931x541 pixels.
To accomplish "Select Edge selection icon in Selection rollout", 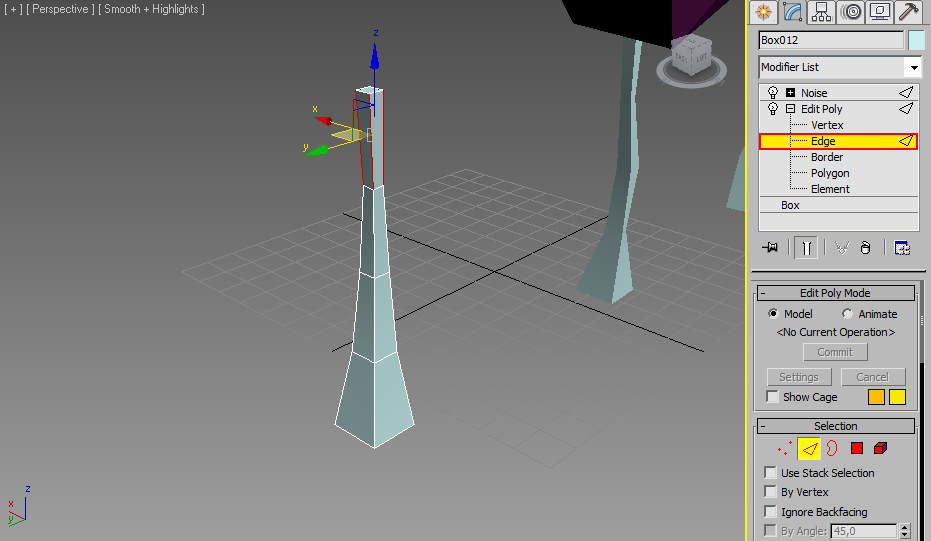I will click(x=809, y=448).
